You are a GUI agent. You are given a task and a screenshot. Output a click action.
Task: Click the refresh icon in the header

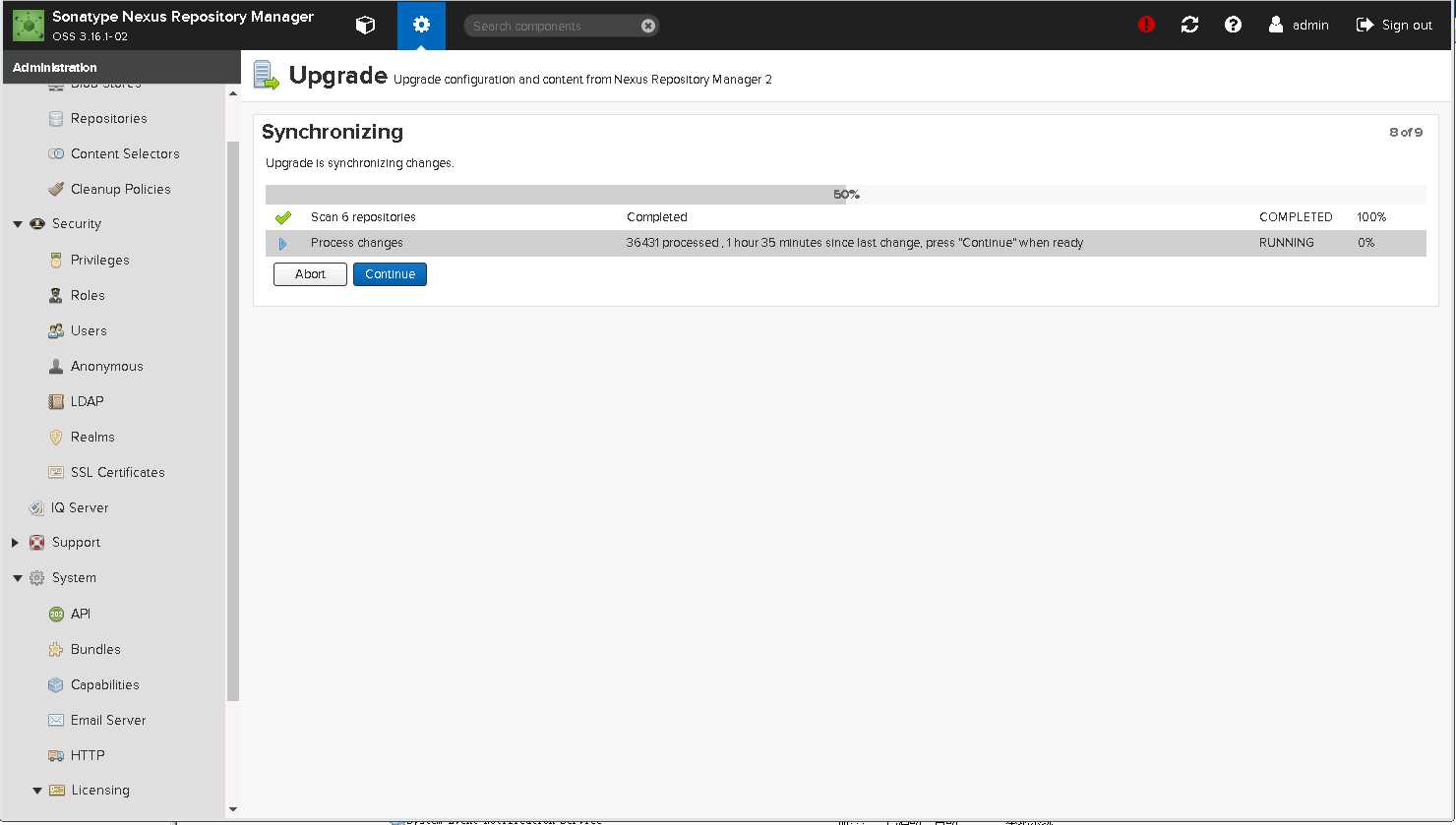(1189, 25)
